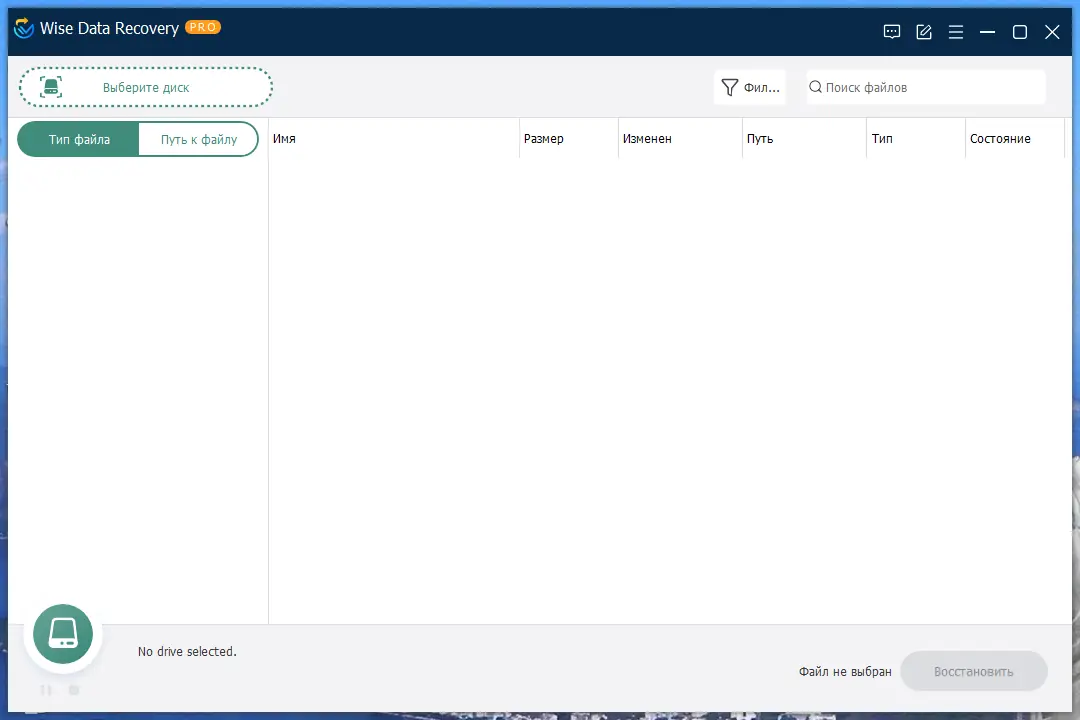Click the stop scan control
Image resolution: width=1080 pixels, height=720 pixels.
coord(73,690)
